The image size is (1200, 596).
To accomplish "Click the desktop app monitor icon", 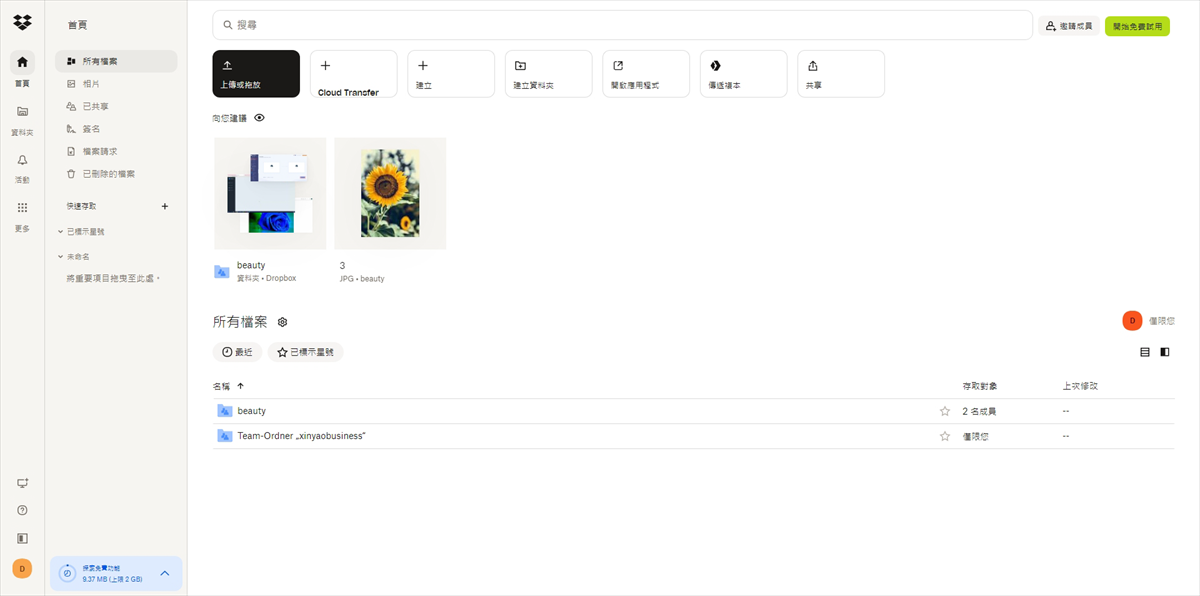I will coord(22,483).
